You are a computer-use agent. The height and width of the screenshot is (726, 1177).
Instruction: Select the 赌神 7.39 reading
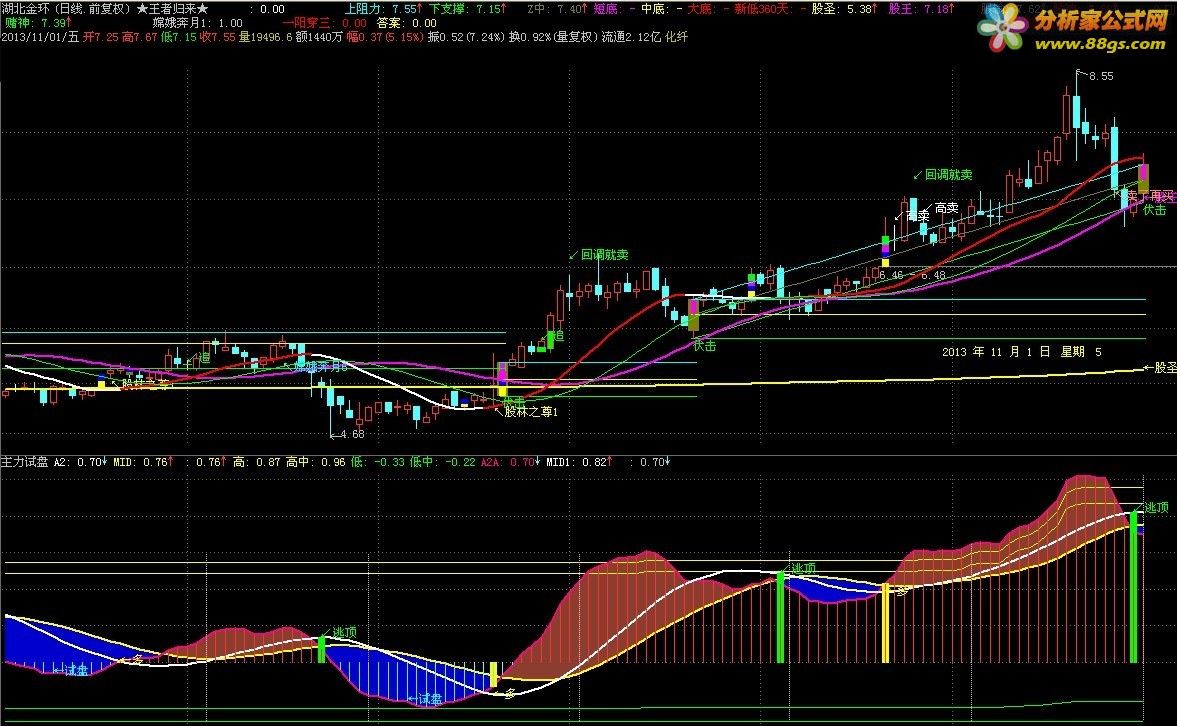click(x=38, y=23)
